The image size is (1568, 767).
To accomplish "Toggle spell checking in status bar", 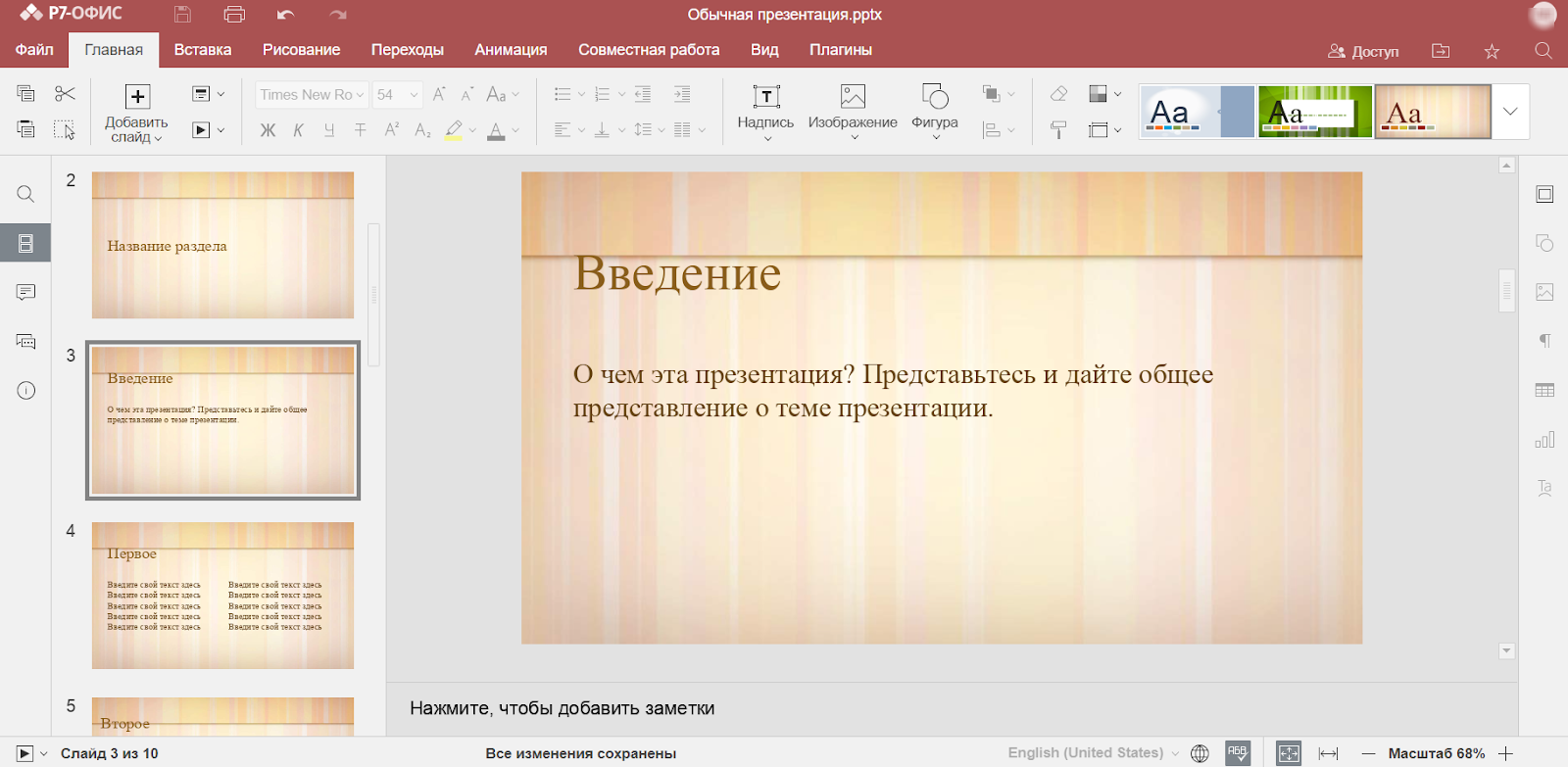I will point(1238,753).
